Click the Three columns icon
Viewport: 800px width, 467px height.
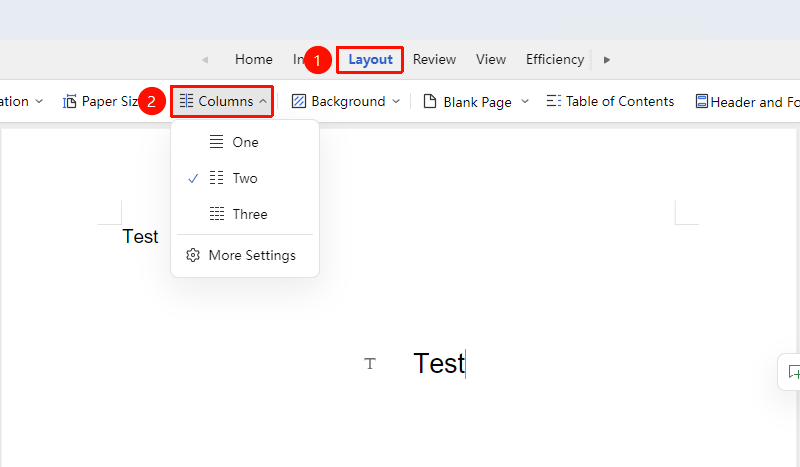click(217, 214)
